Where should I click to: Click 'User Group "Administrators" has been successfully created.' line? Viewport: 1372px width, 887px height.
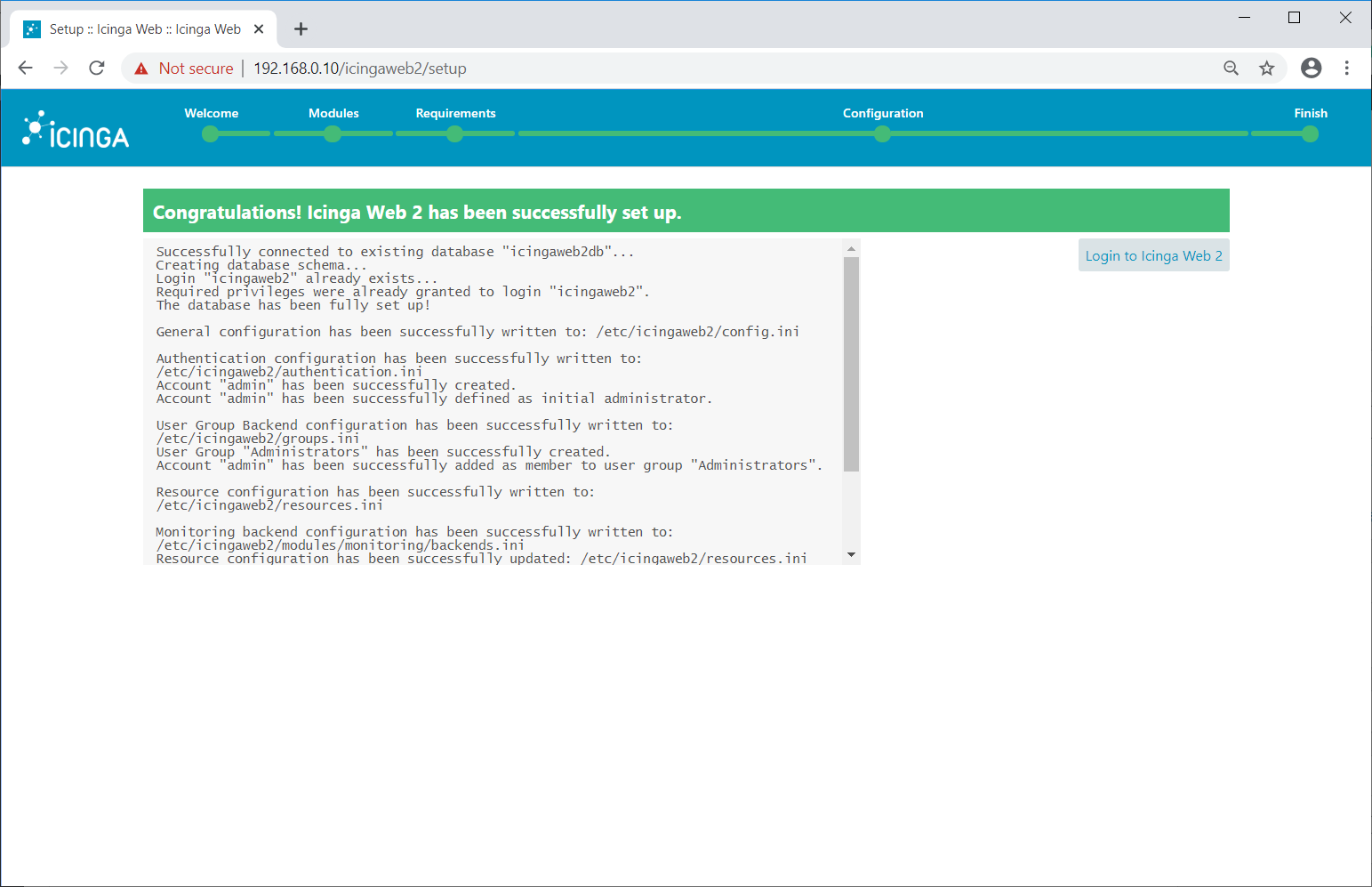383,452
